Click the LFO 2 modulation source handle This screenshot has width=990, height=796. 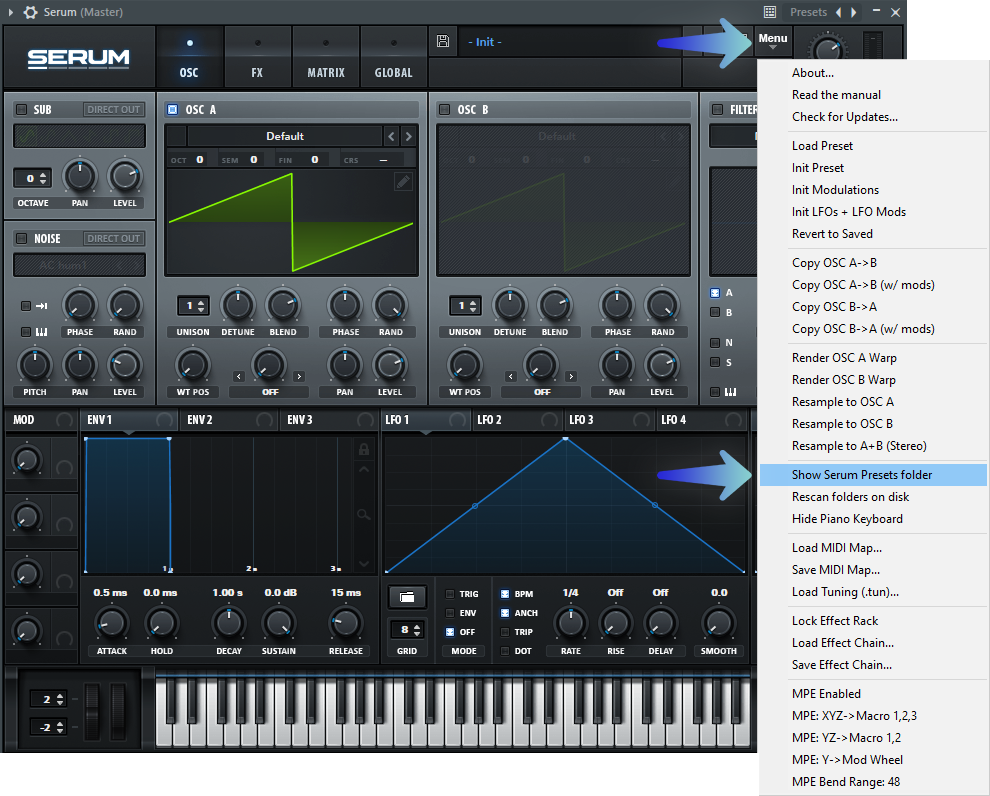tap(550, 420)
